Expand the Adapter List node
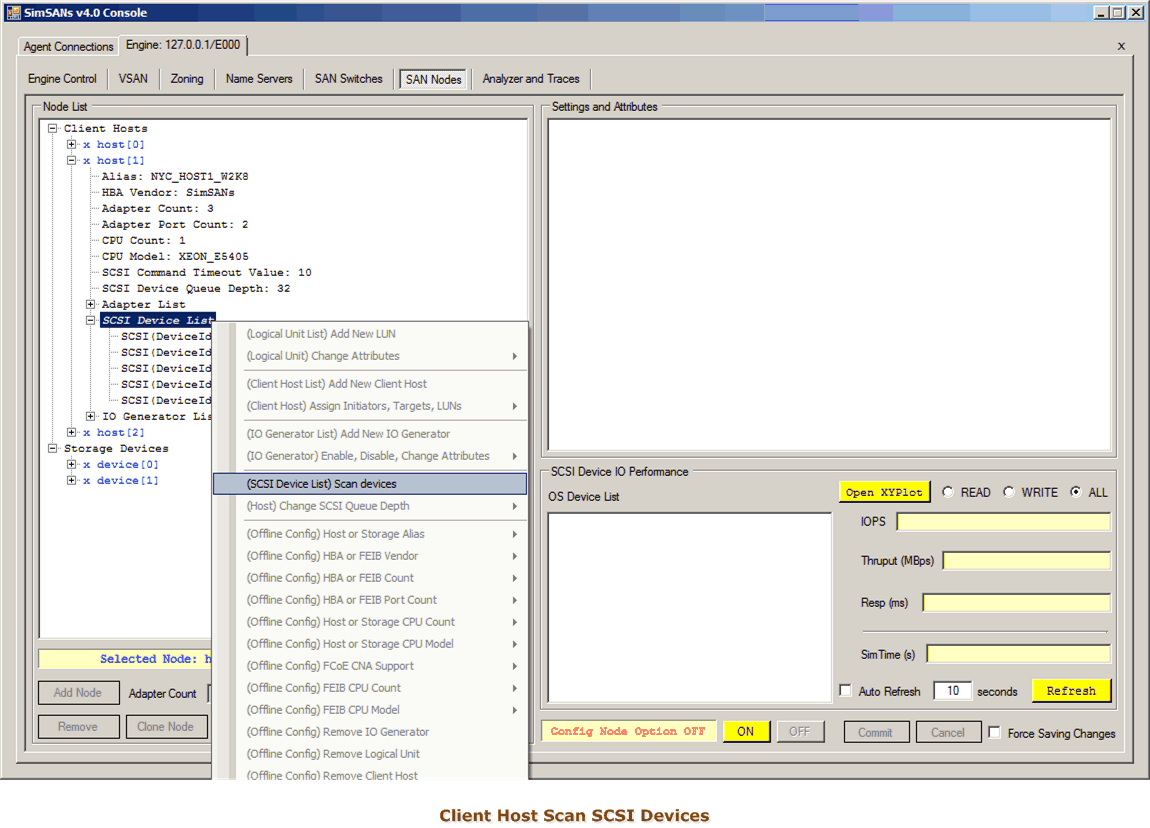The width and height of the screenshot is (1150, 828). pyautogui.click(x=91, y=305)
